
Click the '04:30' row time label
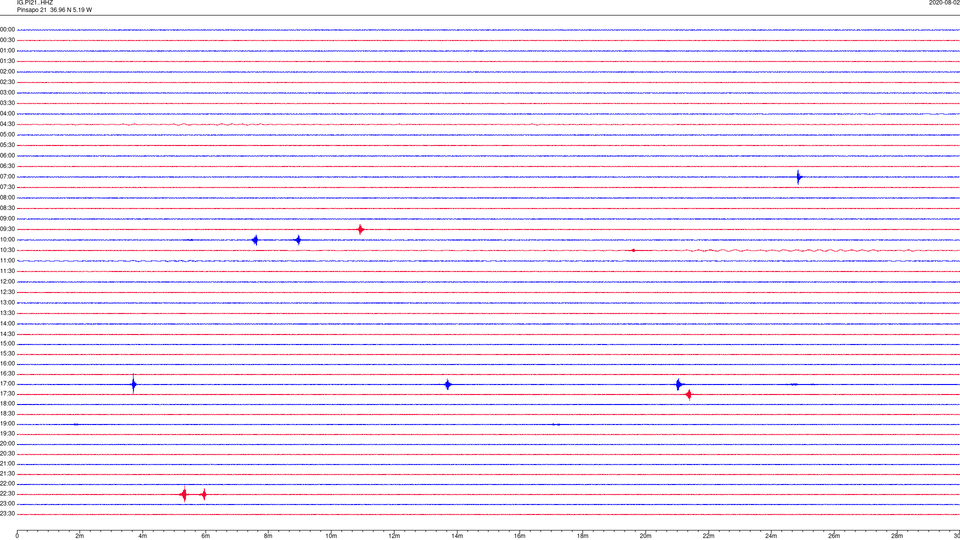pyautogui.click(x=7, y=124)
